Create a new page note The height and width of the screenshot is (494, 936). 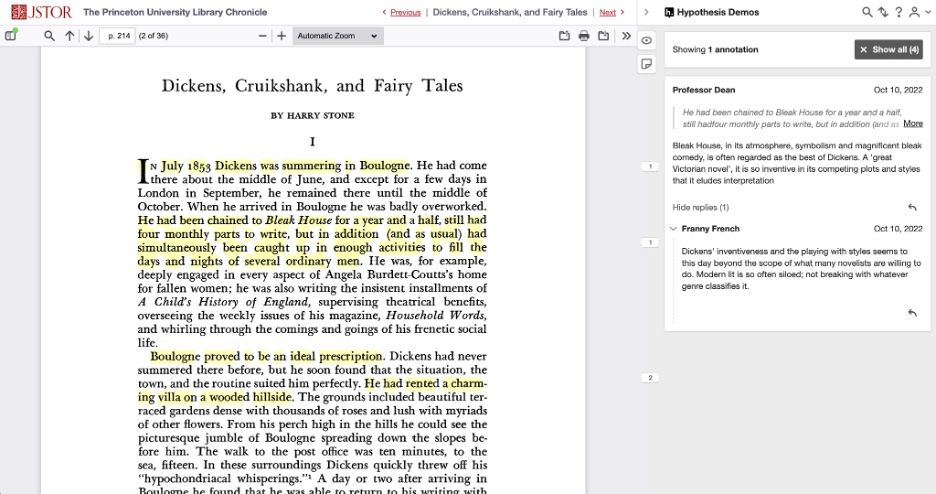tap(646, 64)
